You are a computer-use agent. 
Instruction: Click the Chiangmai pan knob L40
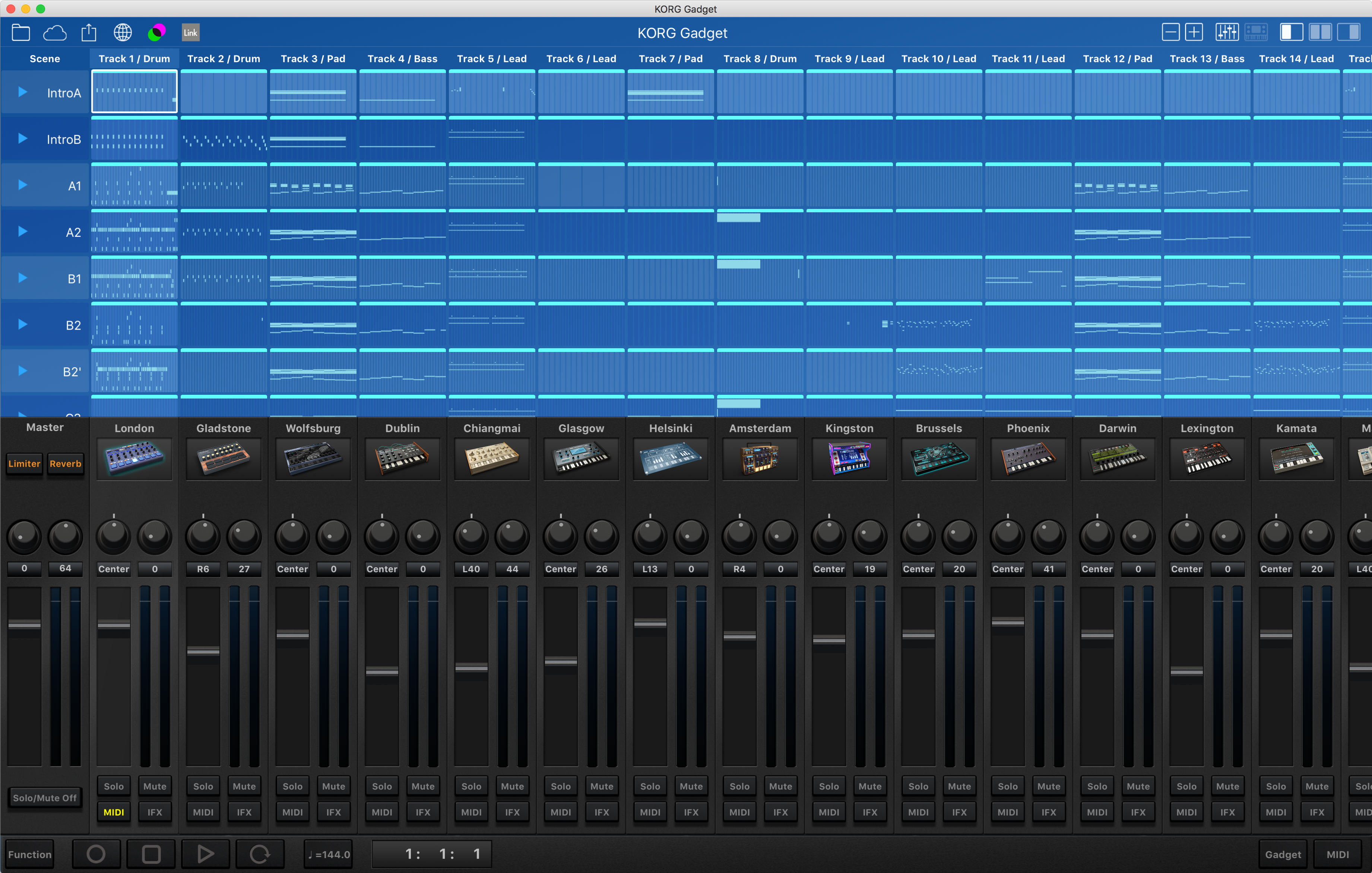471,536
